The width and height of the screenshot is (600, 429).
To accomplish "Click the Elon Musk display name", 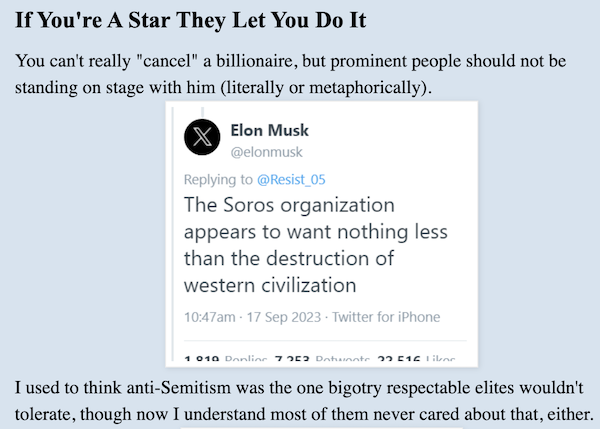I will [269, 130].
